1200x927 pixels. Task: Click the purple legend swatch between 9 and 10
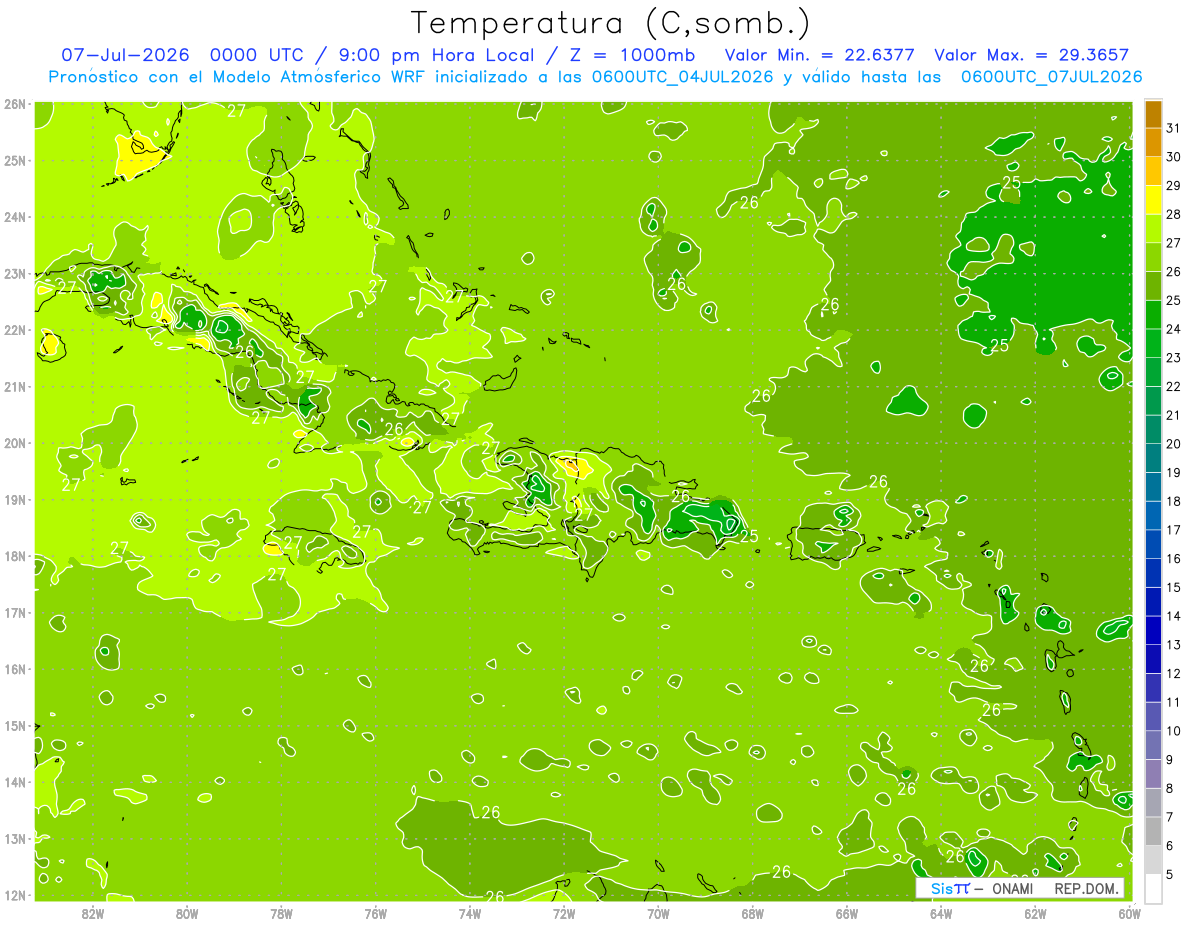(x=1153, y=745)
